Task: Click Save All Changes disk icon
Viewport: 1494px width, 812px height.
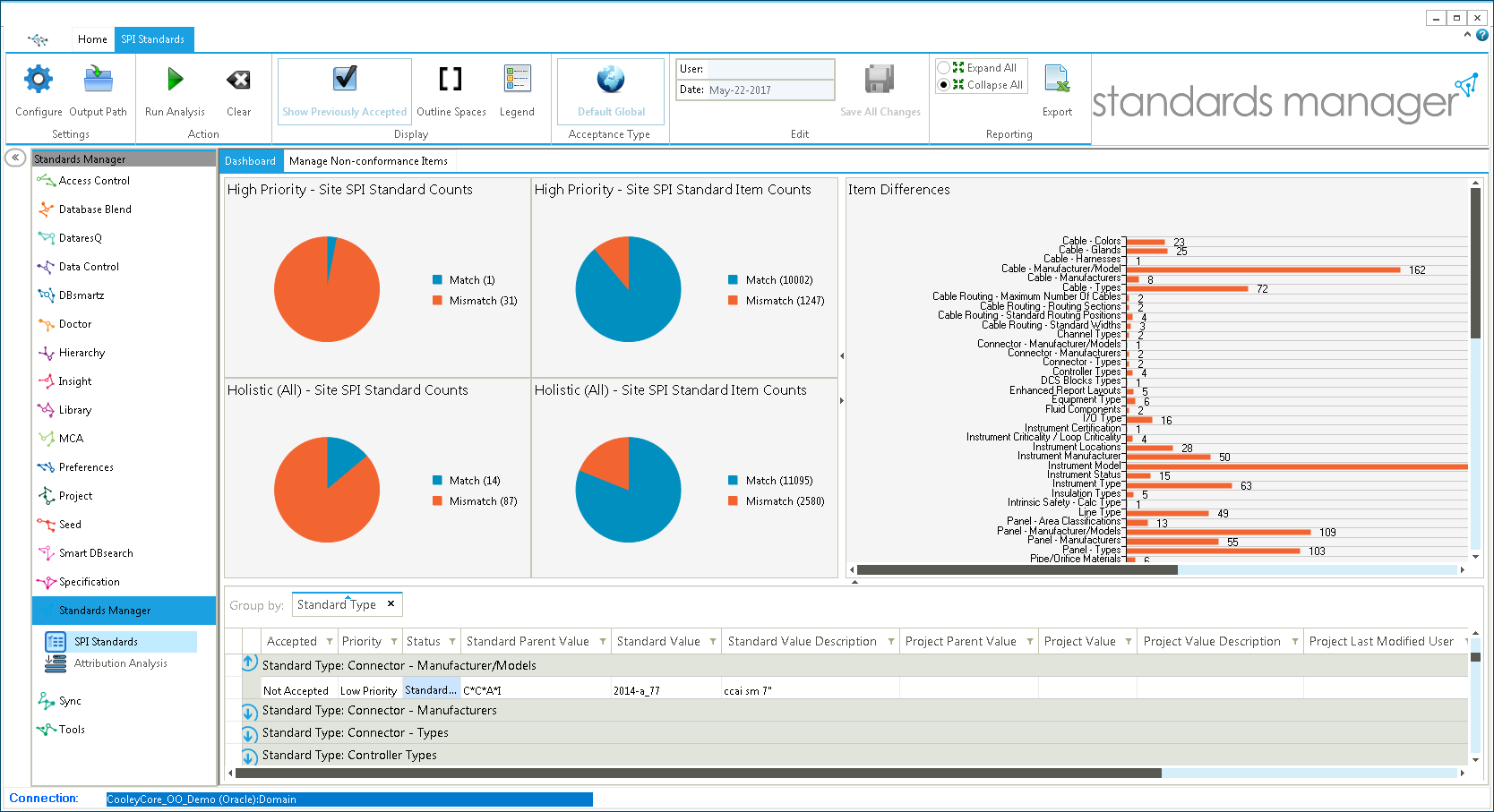Action: (x=880, y=80)
